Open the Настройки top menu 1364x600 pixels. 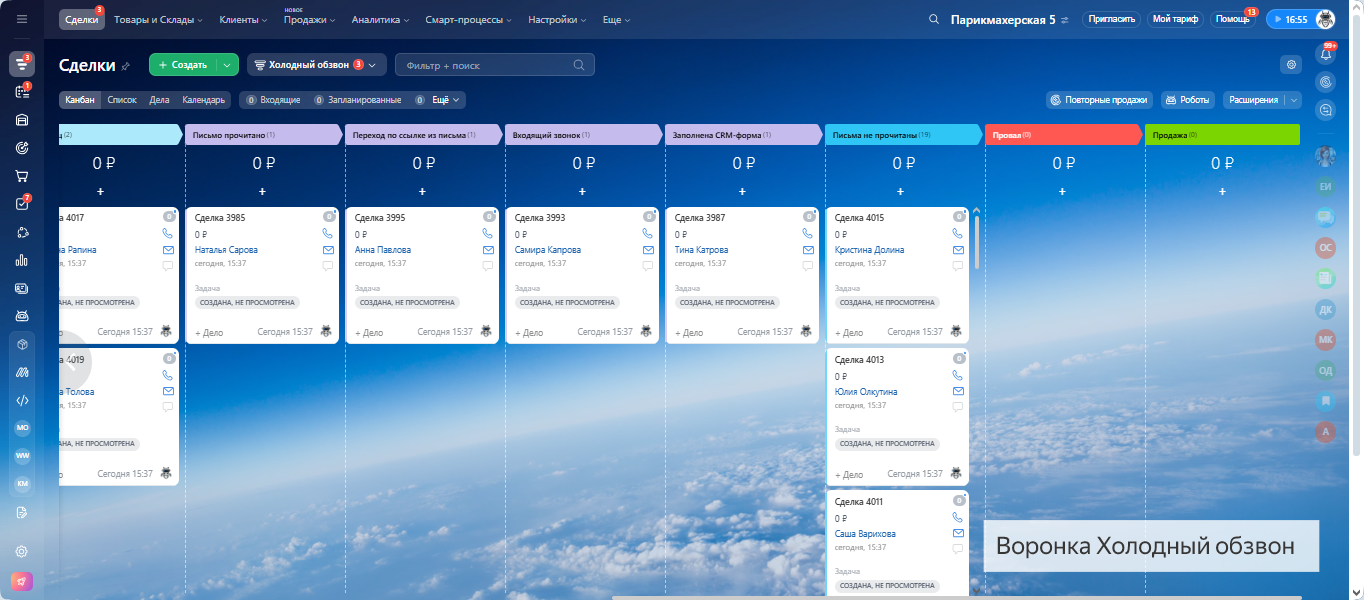558,19
